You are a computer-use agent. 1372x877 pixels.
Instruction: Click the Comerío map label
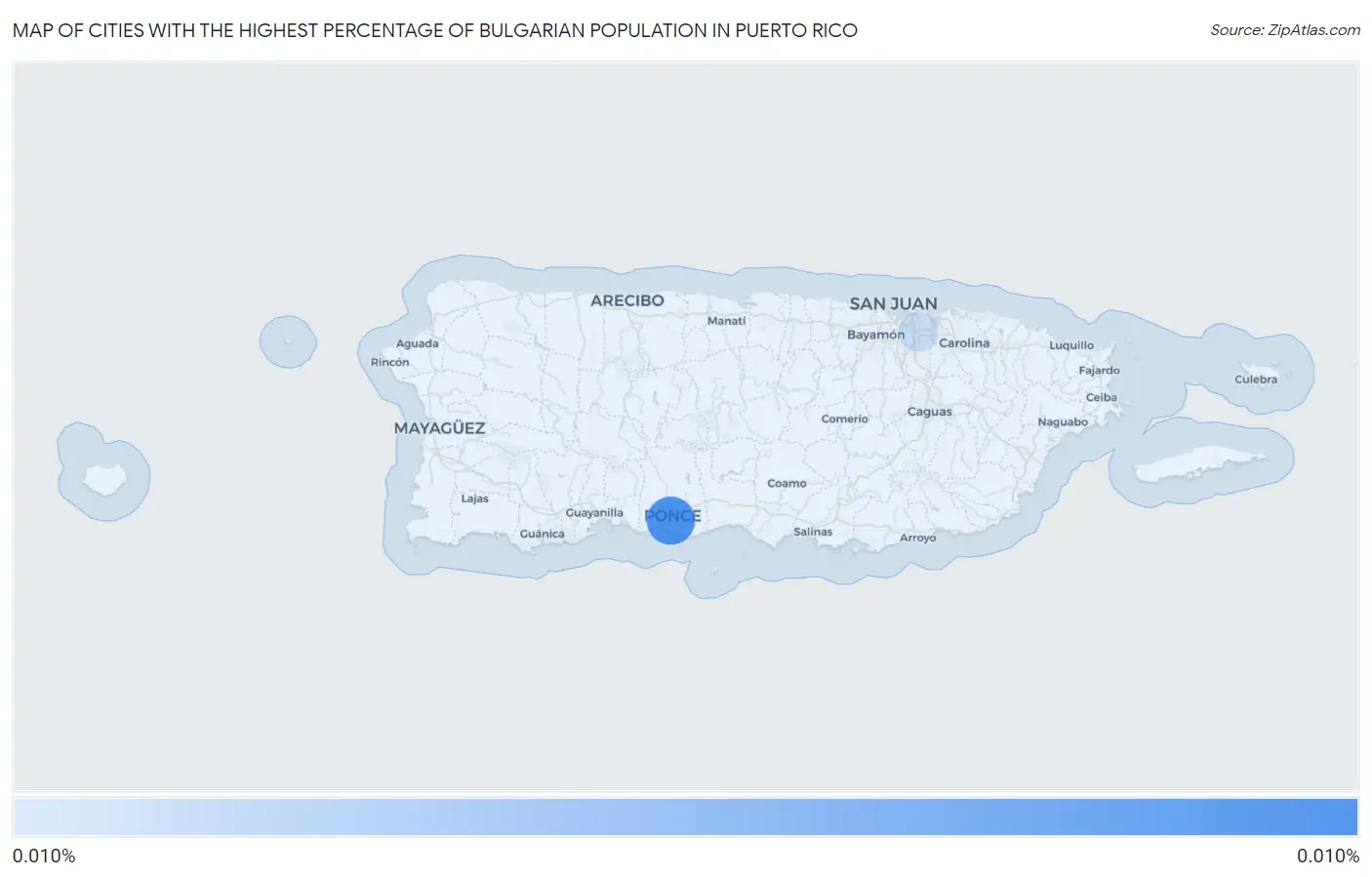tap(844, 419)
